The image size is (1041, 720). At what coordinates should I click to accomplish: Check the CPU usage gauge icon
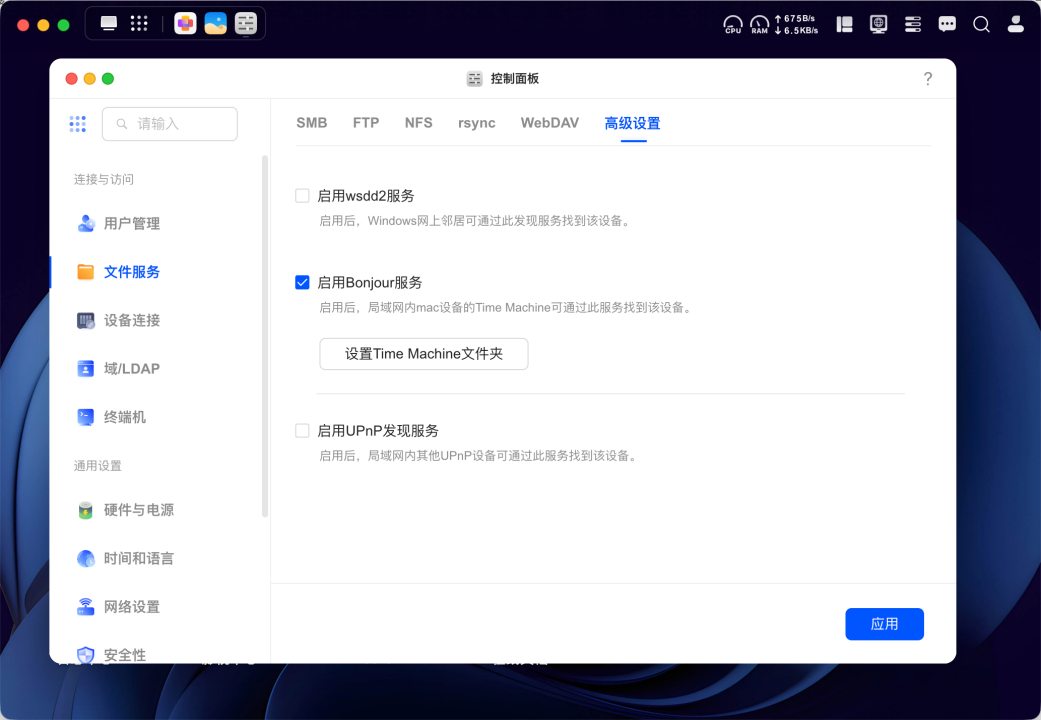(x=733, y=25)
